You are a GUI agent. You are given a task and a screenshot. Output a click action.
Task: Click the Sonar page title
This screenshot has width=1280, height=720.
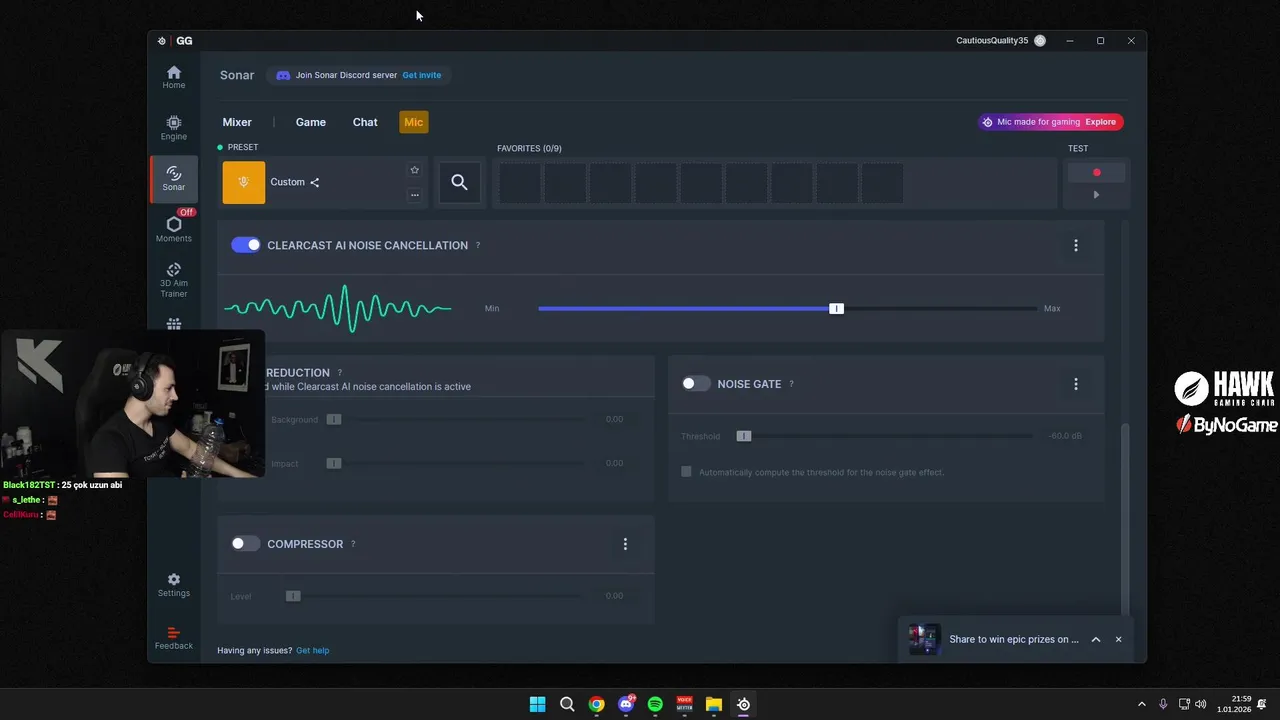[x=237, y=75]
